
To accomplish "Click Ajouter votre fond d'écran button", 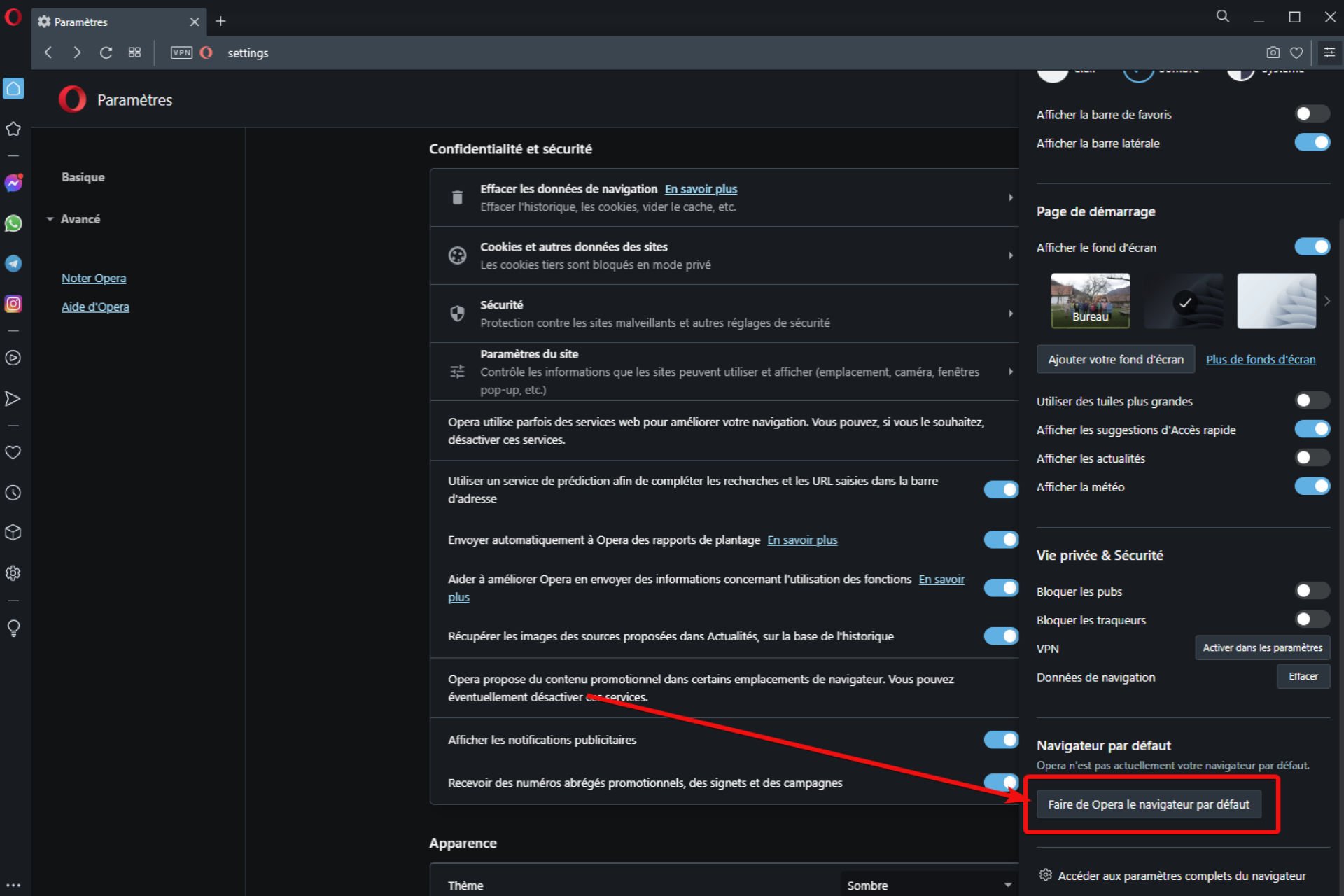I will coord(1116,359).
